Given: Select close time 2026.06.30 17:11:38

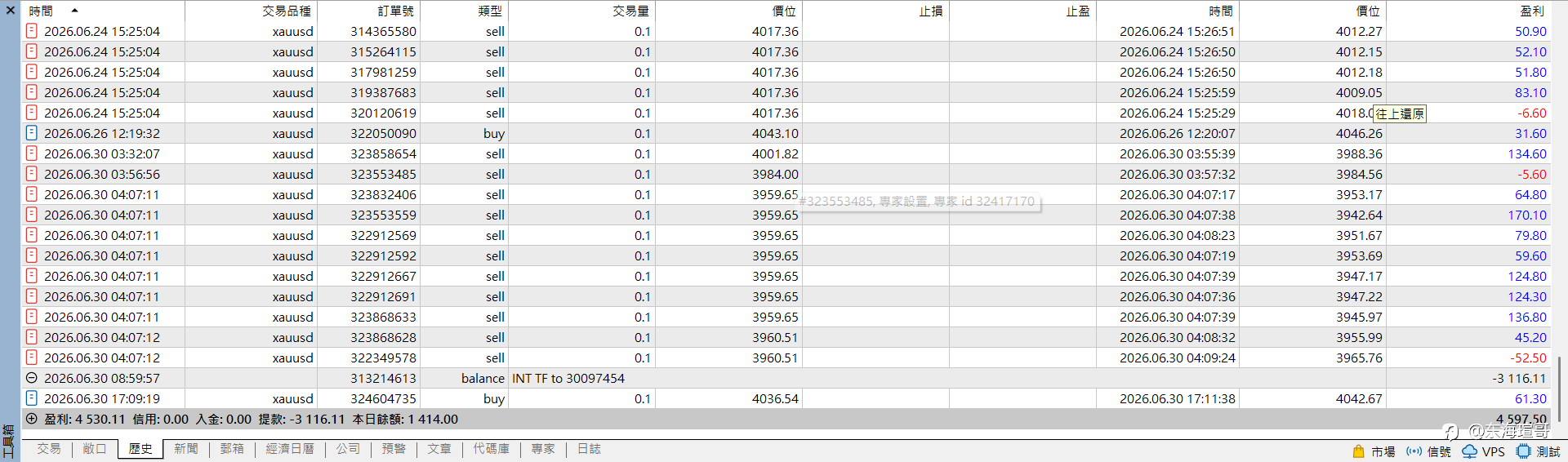Looking at the screenshot, I should click(x=1178, y=398).
